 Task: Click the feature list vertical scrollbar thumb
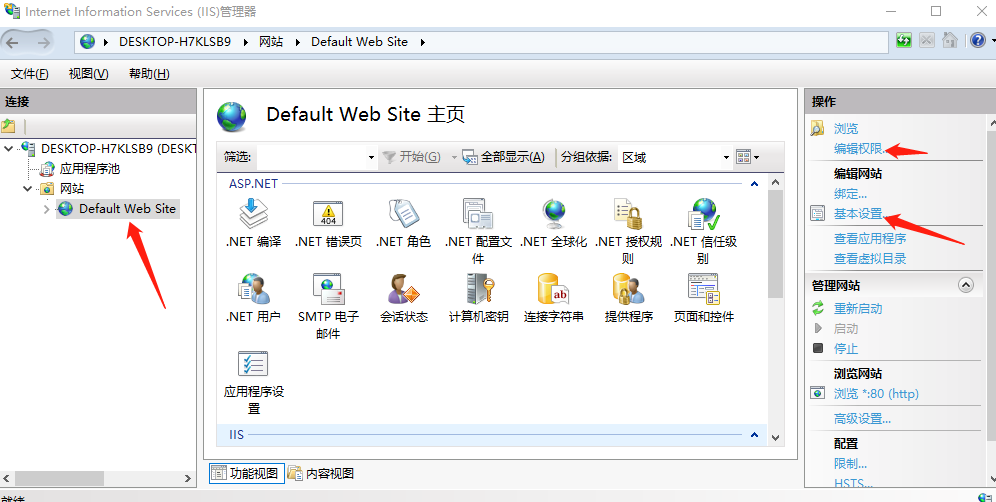point(775,245)
